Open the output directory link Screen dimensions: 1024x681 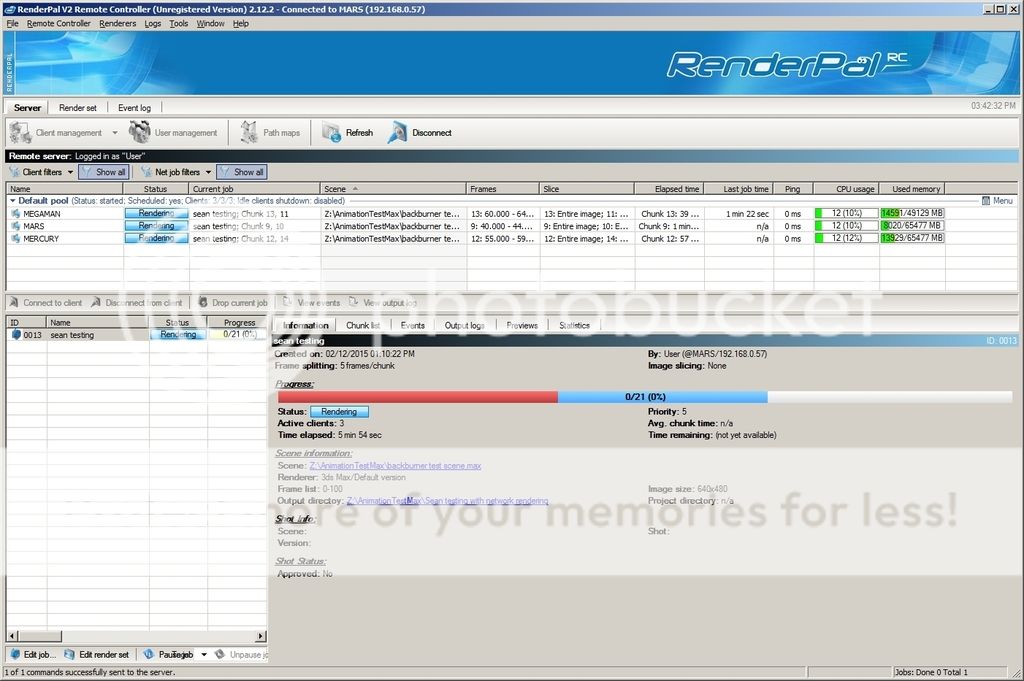[x=447, y=501]
